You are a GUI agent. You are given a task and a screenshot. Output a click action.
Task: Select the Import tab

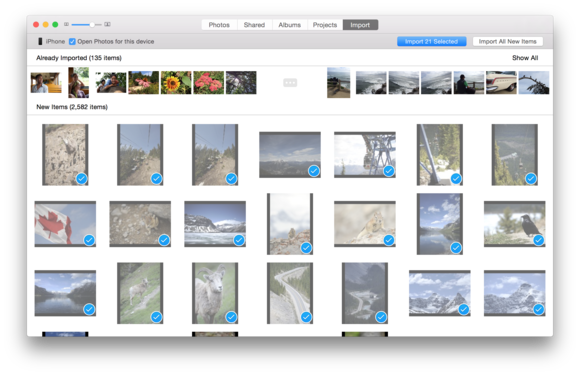(x=360, y=25)
